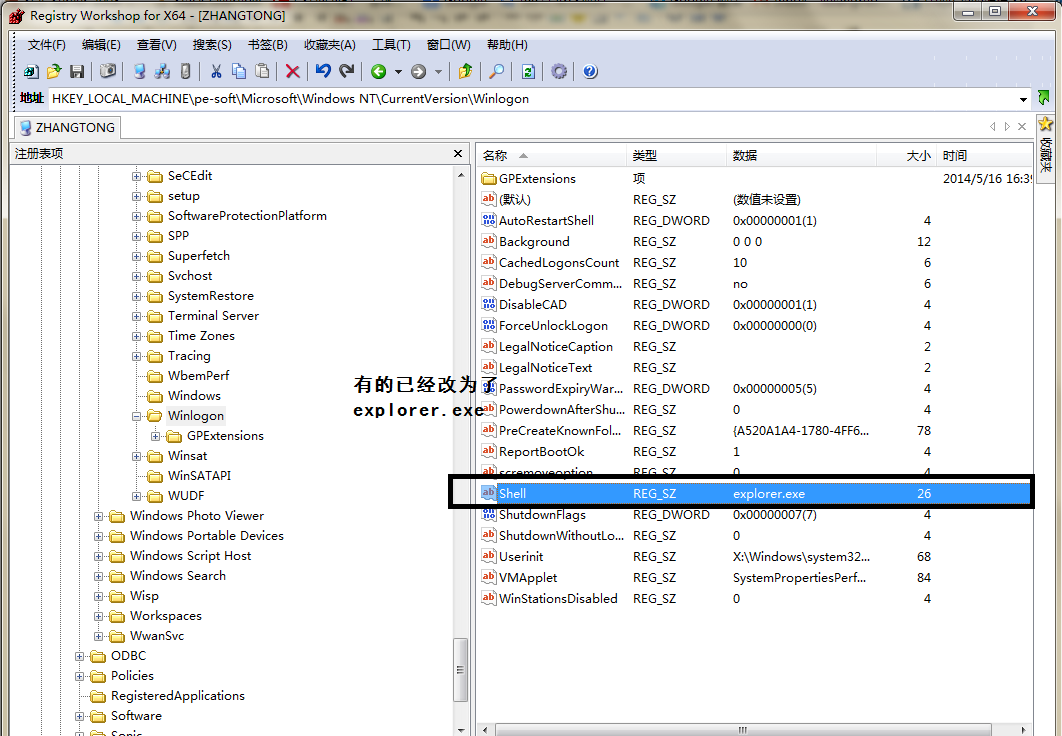Click the copy icon in toolbar
The image size is (1062, 736).
239,71
